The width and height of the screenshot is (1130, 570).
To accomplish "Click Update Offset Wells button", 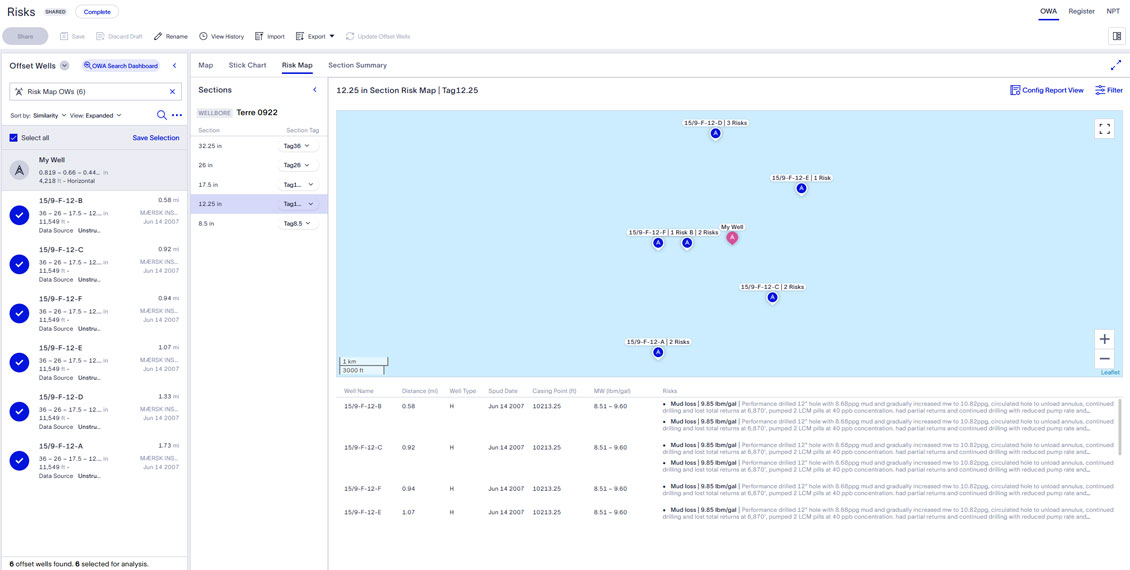I will (378, 36).
